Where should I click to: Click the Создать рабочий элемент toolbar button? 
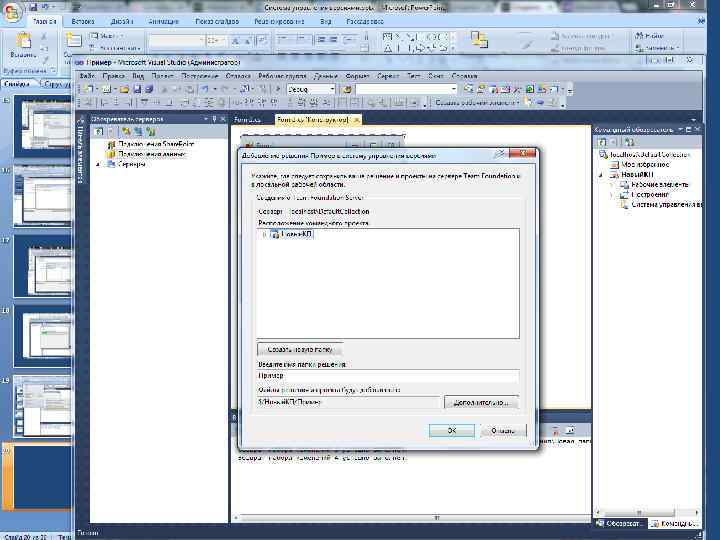pos(477,102)
